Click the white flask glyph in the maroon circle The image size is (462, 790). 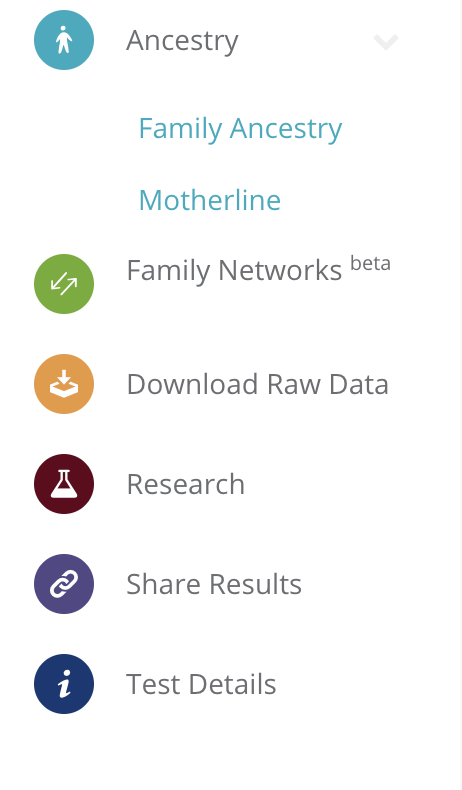coord(64,484)
